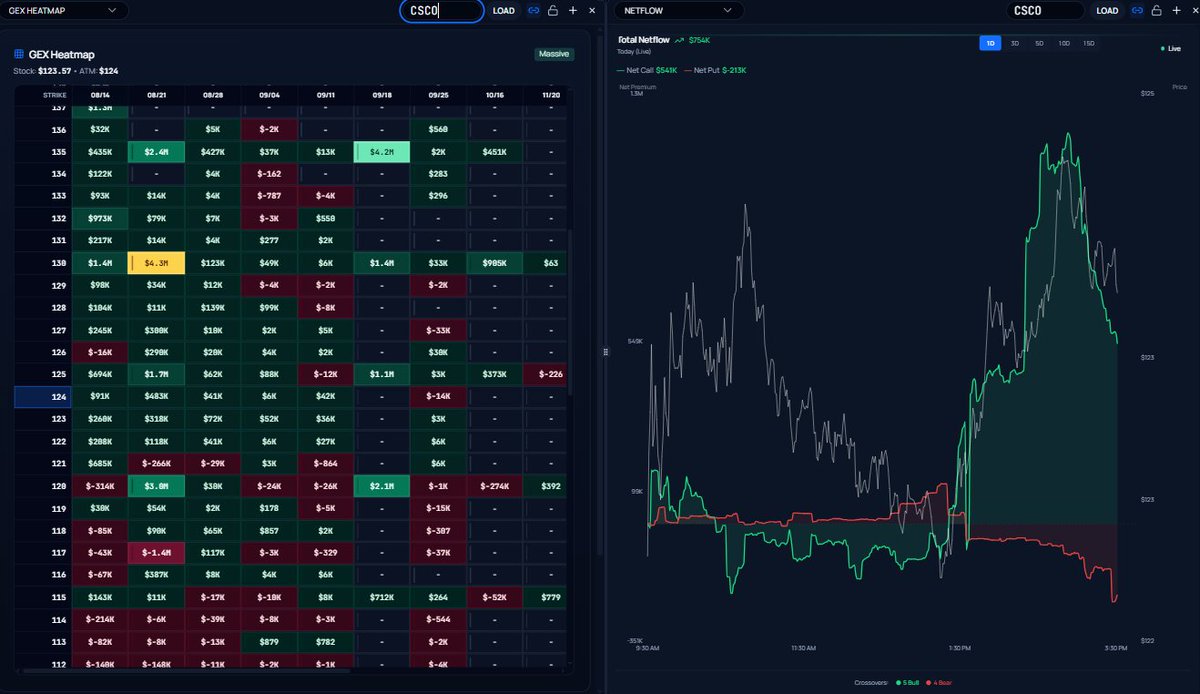
Task: Click the link icon in Netflow panel
Action: click(x=1137, y=10)
